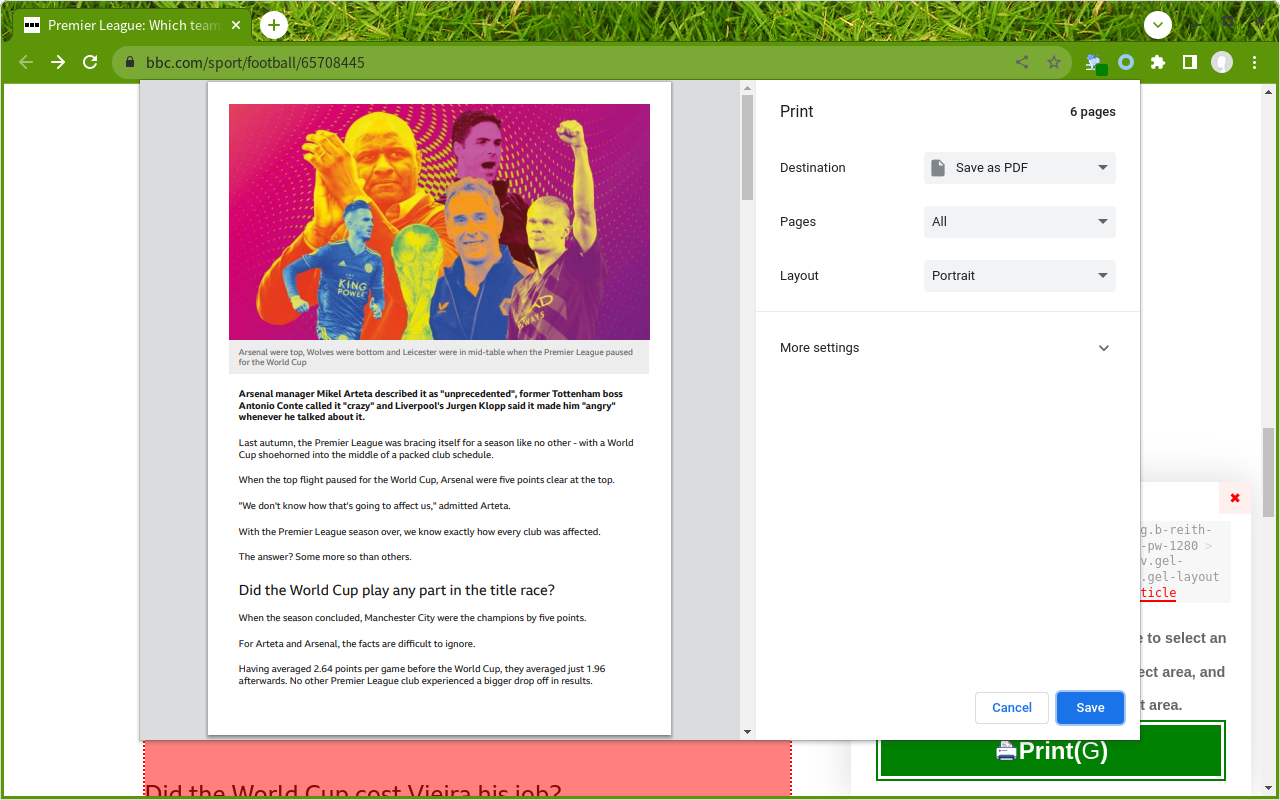
Task: Click the 'Print' dialog title
Action: pos(797,112)
